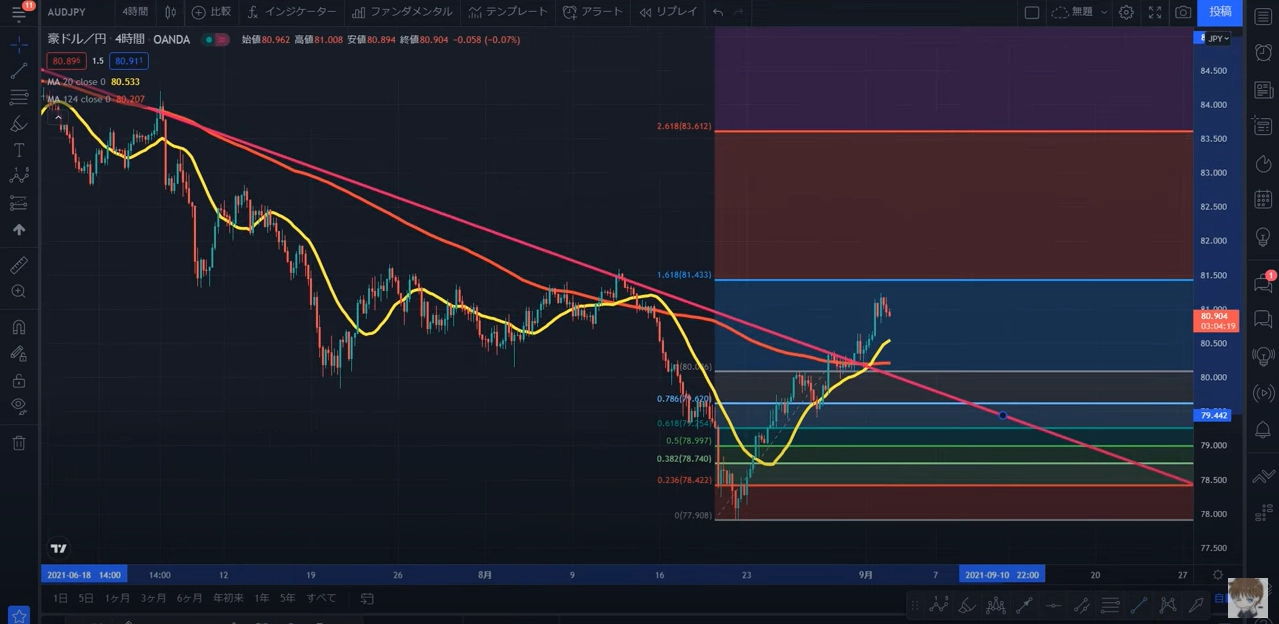Set date range to 年初来

(228, 598)
